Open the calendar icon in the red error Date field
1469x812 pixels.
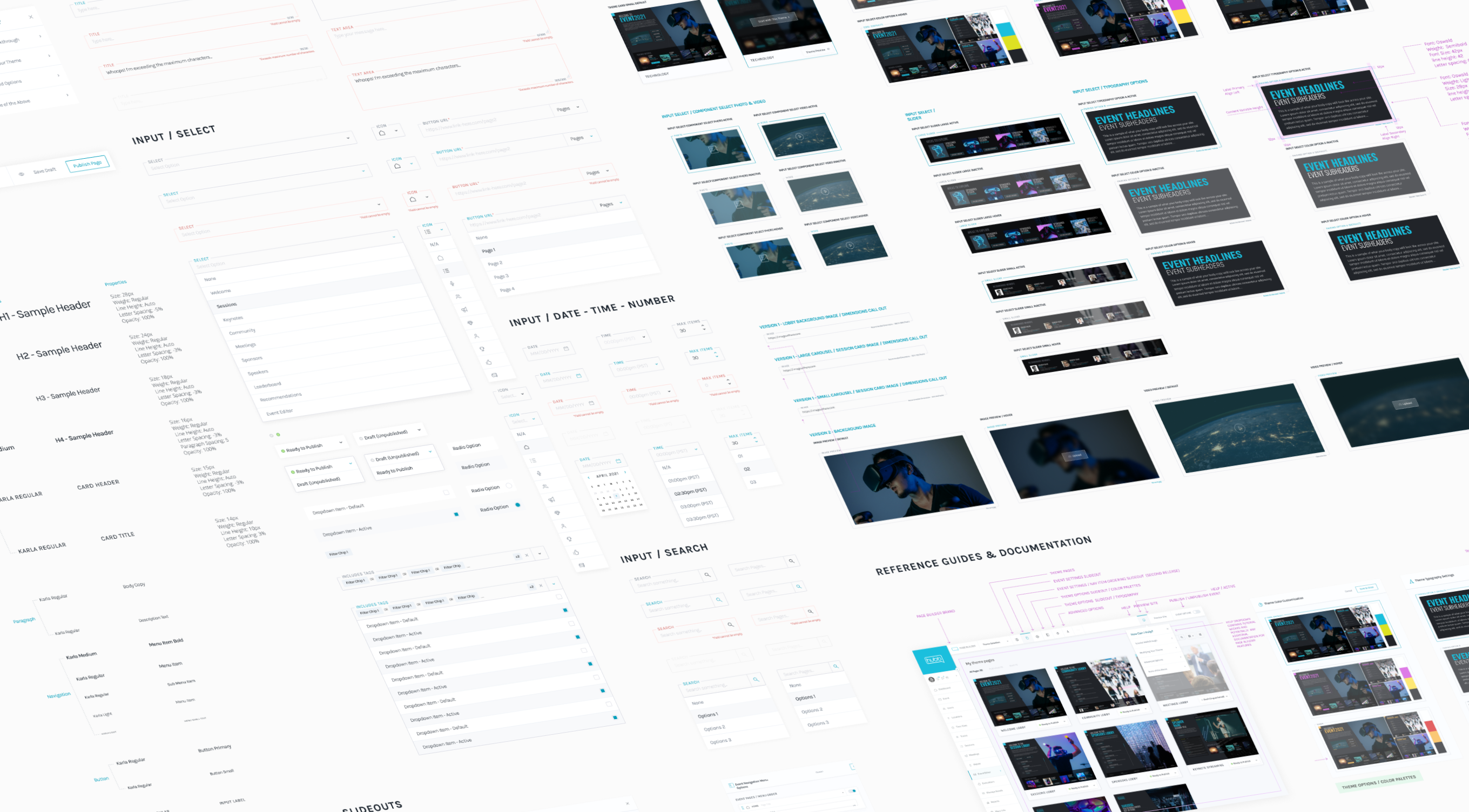[x=591, y=403]
